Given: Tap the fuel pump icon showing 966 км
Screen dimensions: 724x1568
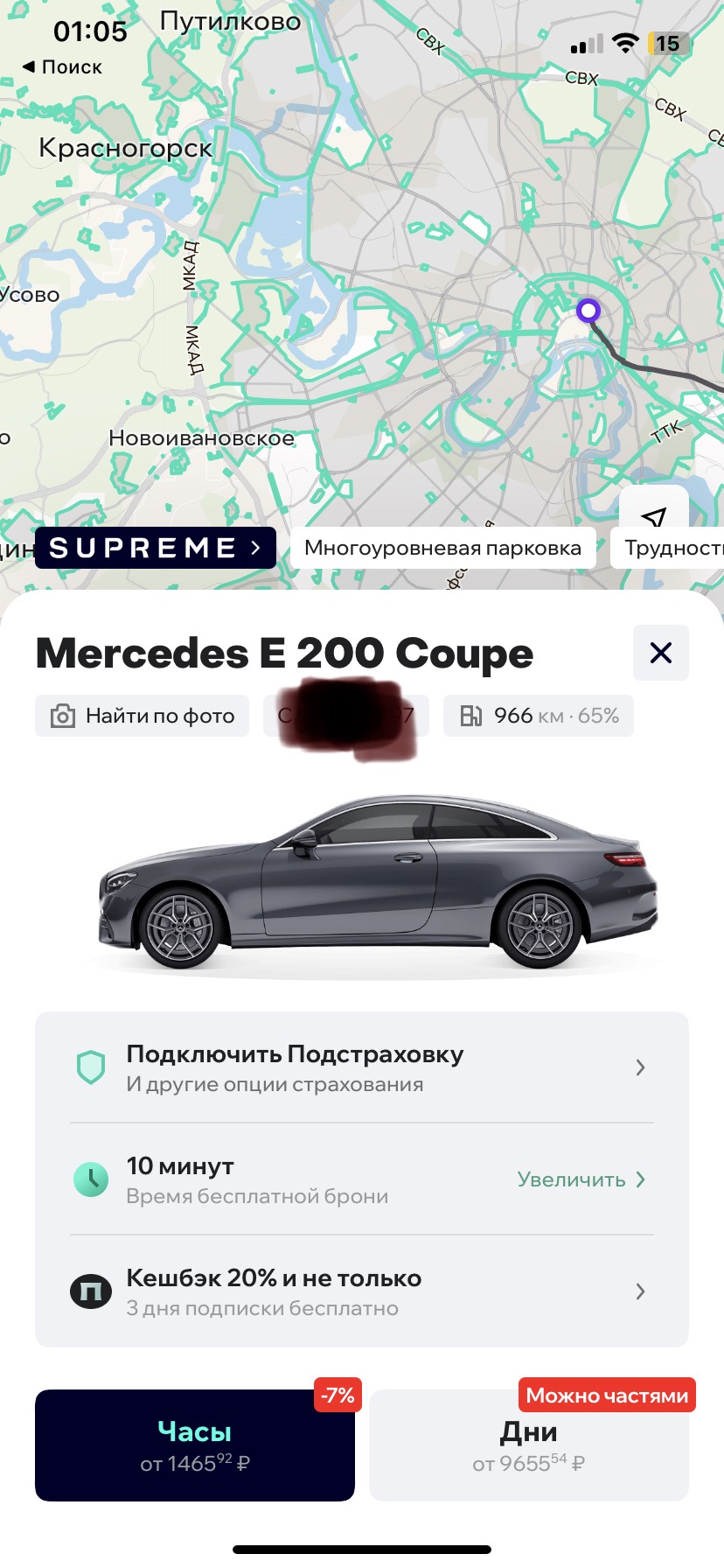Looking at the screenshot, I should coord(470,716).
